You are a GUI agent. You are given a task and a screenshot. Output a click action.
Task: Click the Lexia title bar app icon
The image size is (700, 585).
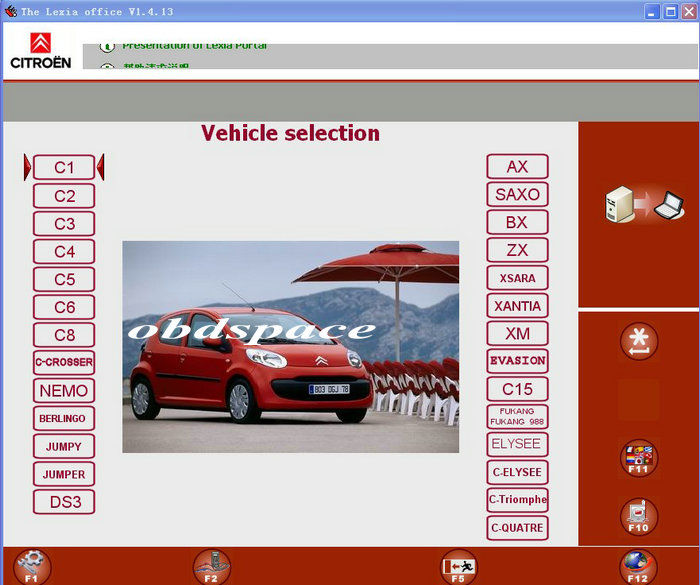pos(11,11)
